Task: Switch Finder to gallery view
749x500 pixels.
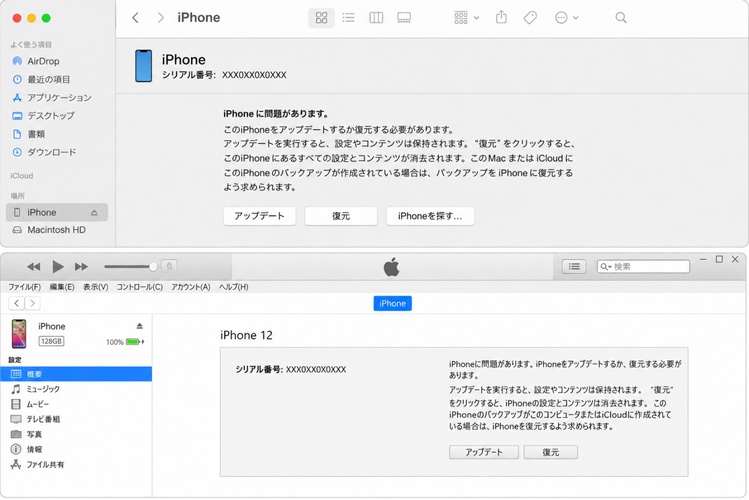Action: click(404, 18)
